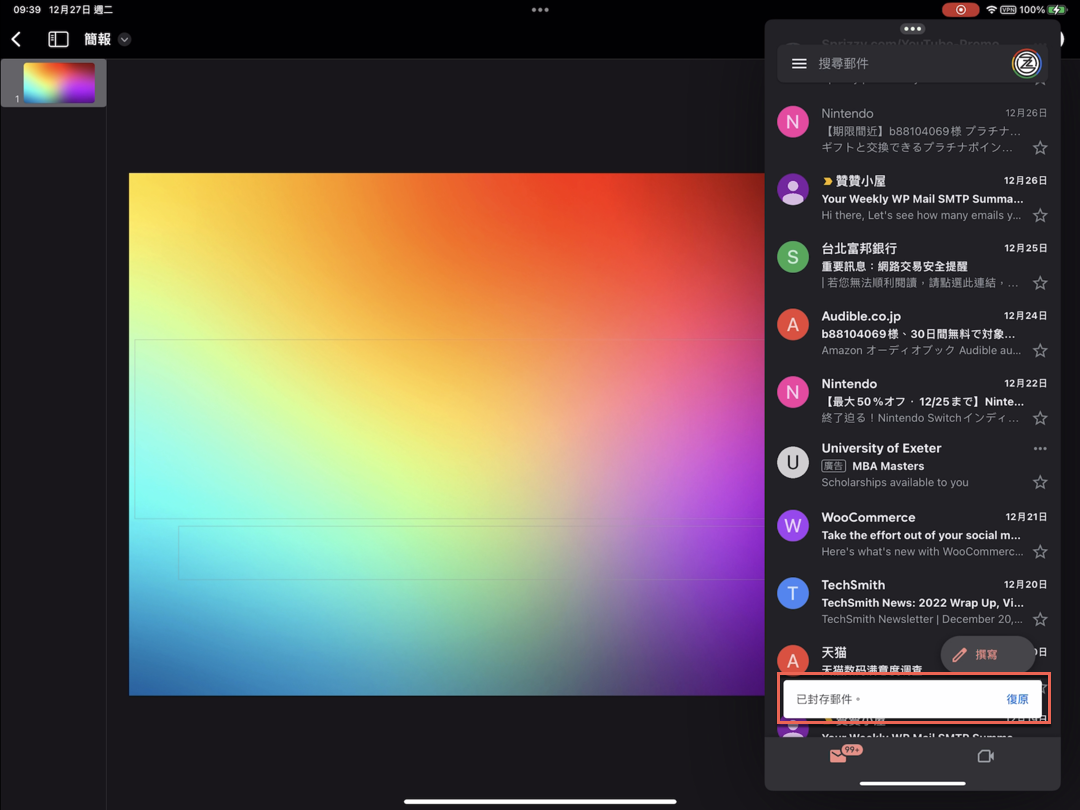Tap 復原 to undo archiving
Screen dimensions: 1080x810
(1017, 699)
